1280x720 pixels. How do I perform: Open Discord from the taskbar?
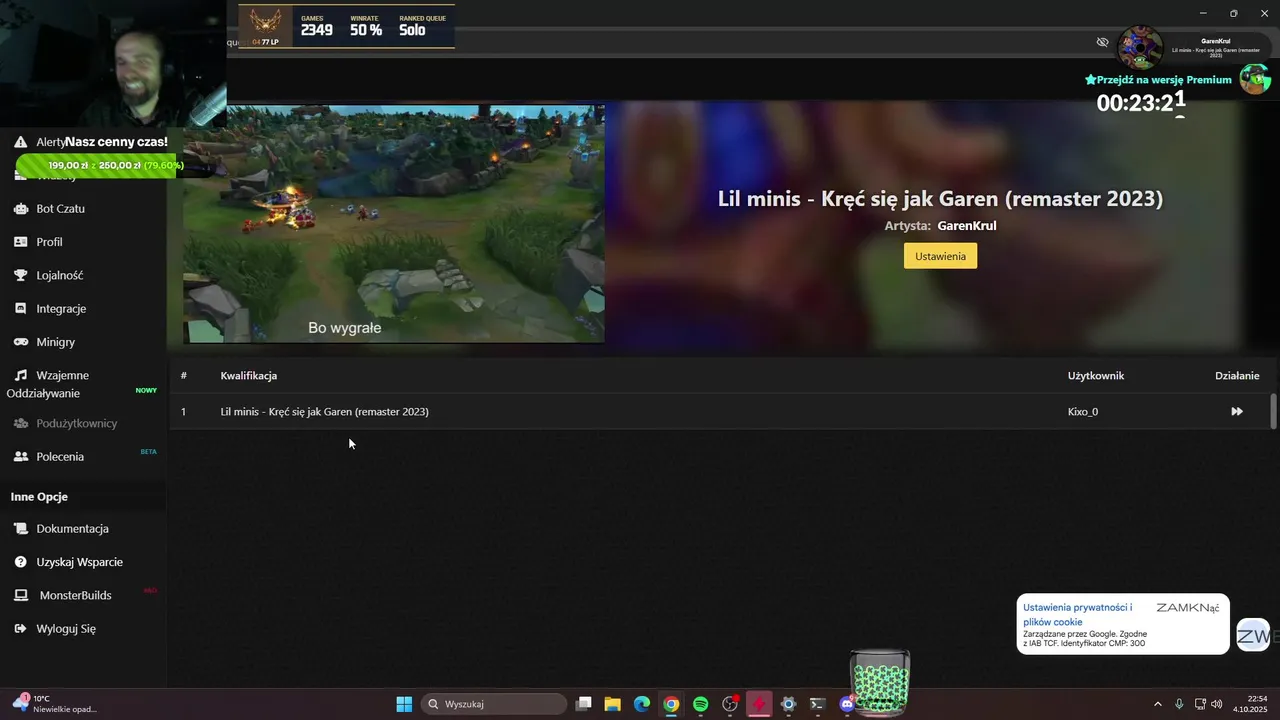pos(847,704)
